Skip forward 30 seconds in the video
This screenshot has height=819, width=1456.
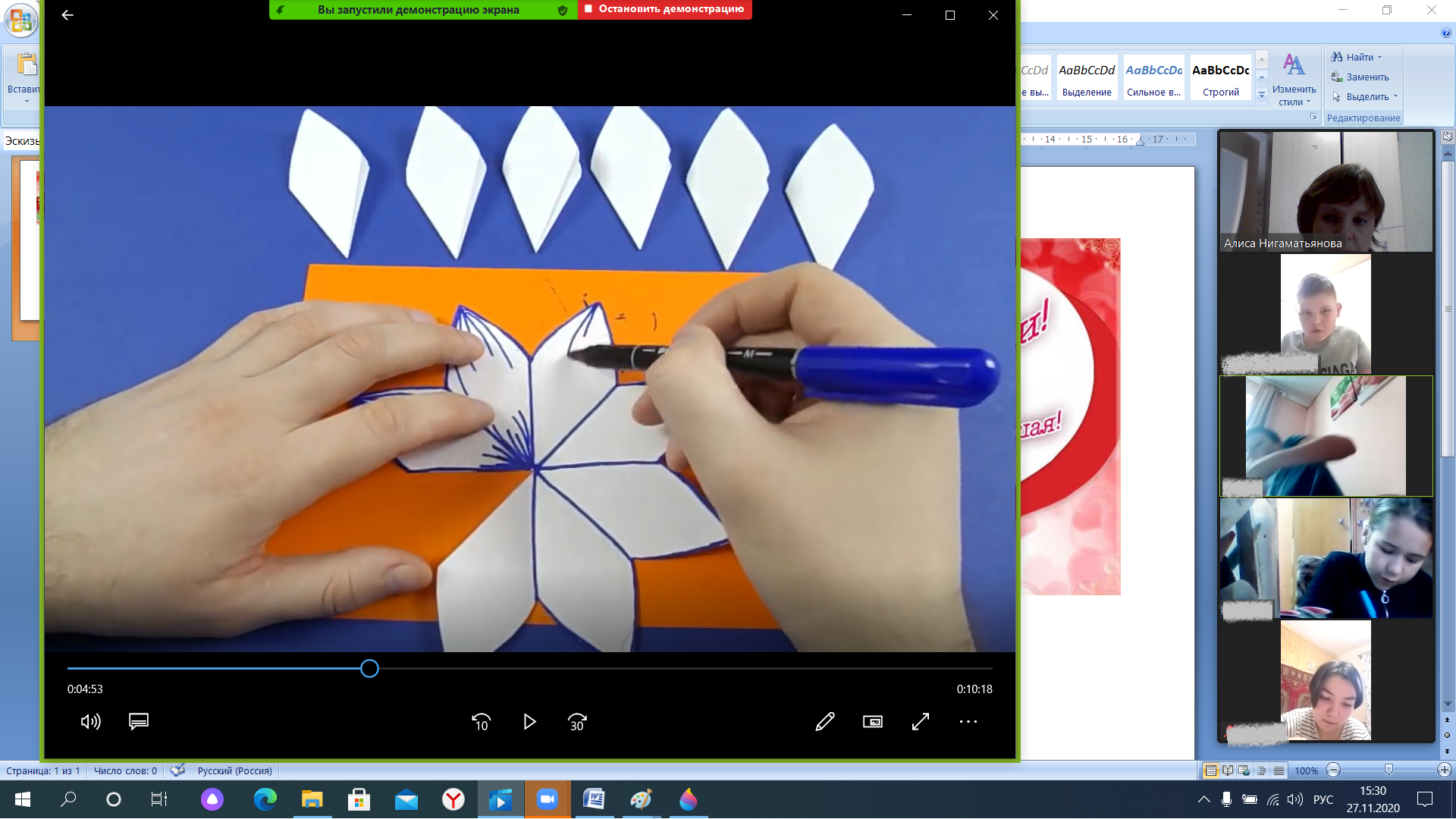click(x=577, y=722)
